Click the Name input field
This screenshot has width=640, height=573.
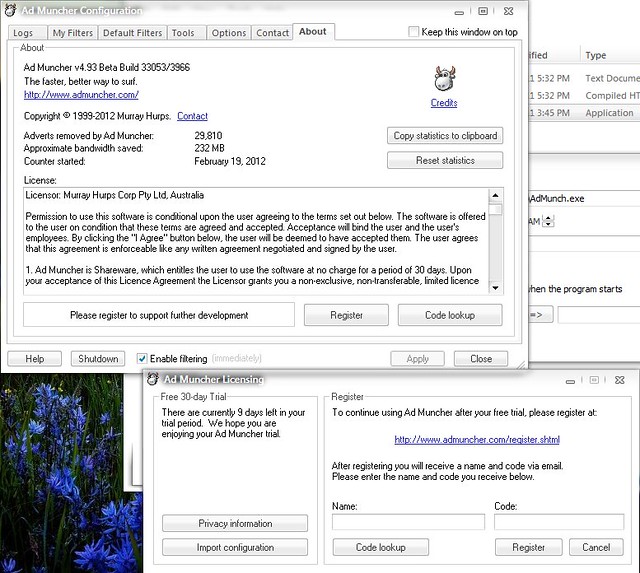click(408, 522)
